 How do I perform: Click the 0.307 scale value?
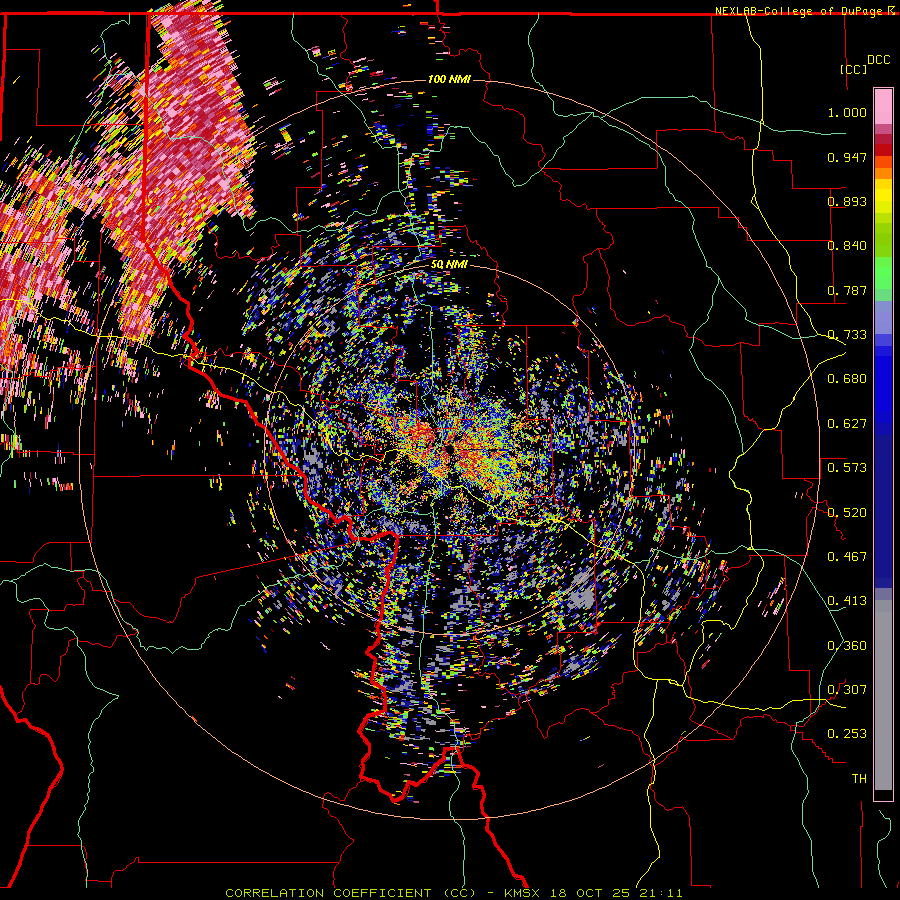(x=847, y=690)
